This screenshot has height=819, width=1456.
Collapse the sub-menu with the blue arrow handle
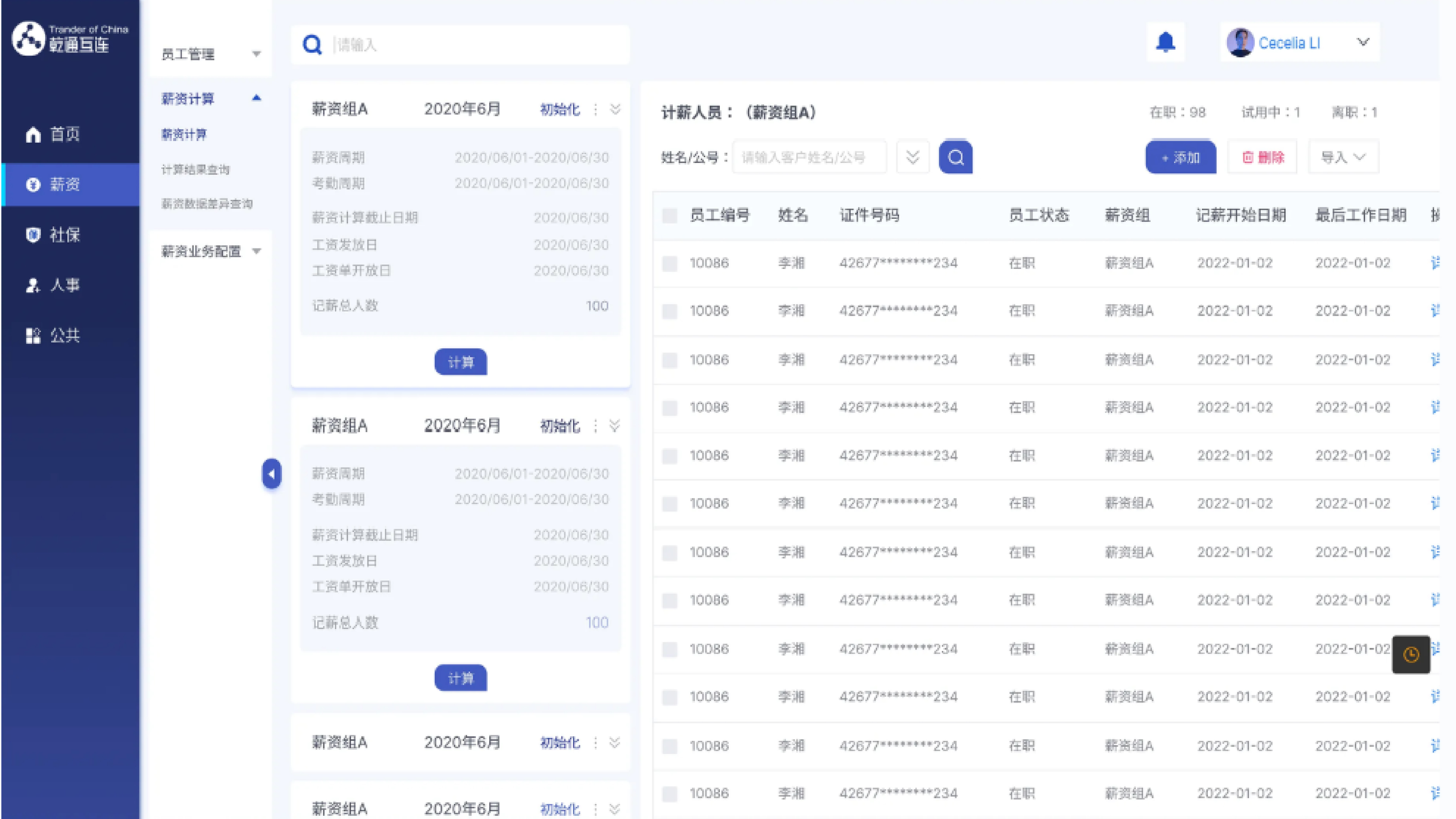(271, 474)
